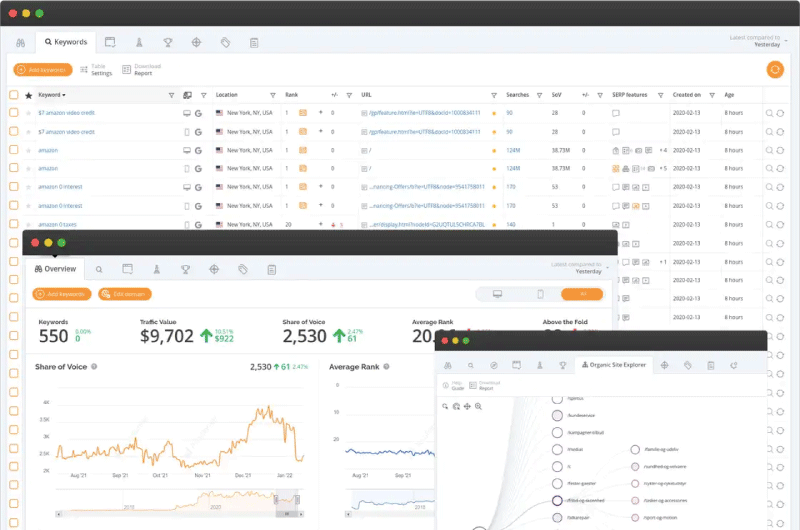This screenshot has width=800, height=530.
Task: Open the device type column filter
Action: (204, 95)
